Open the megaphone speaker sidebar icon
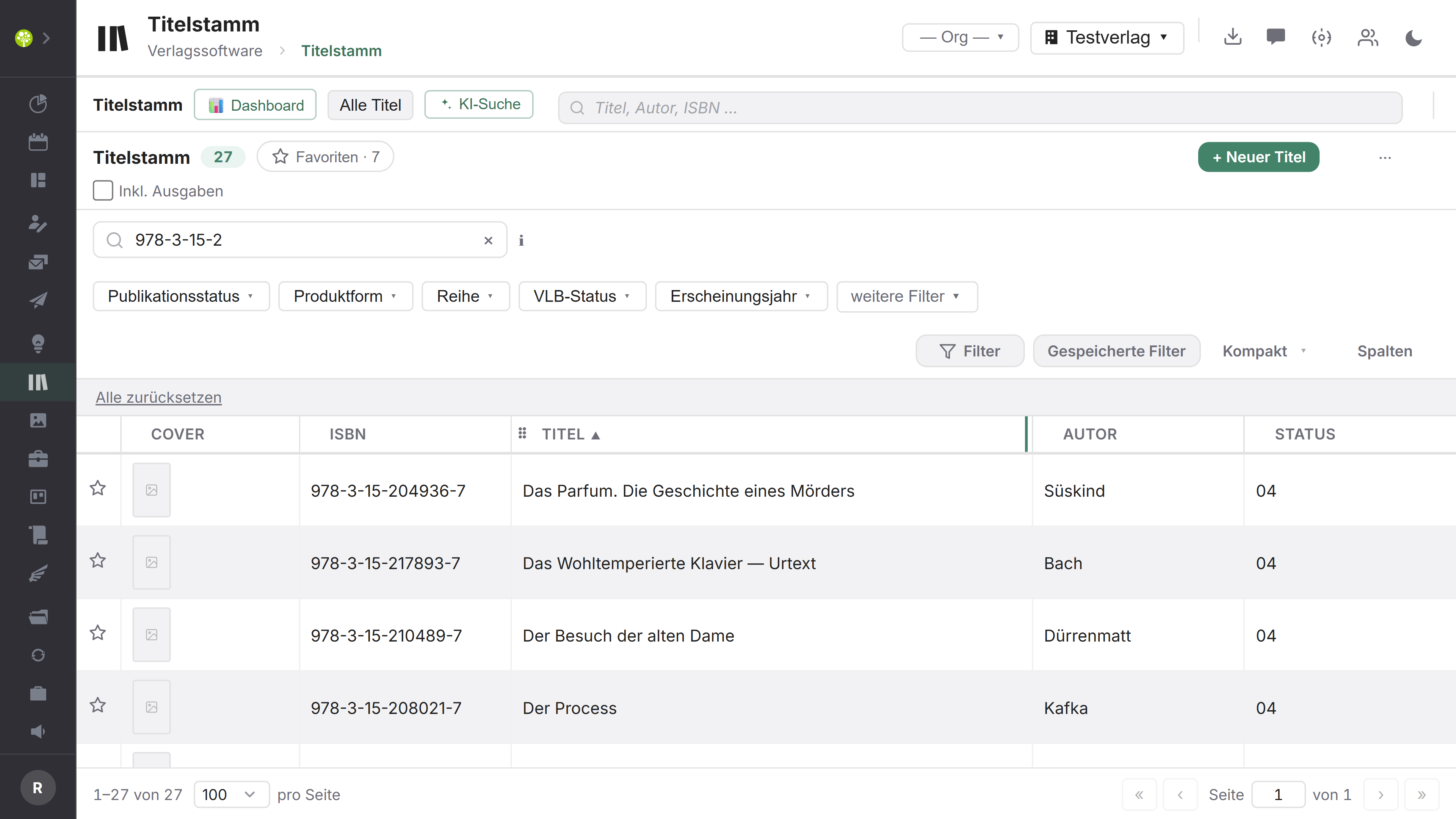The height and width of the screenshot is (819, 1456). point(38,731)
